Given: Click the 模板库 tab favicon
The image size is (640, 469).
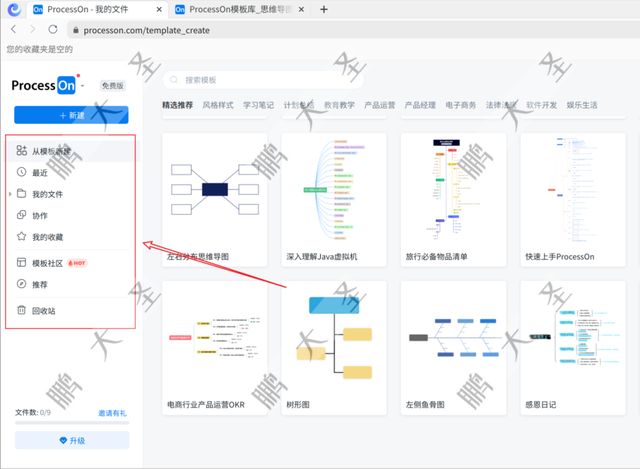Looking at the screenshot, I should tap(180, 9).
